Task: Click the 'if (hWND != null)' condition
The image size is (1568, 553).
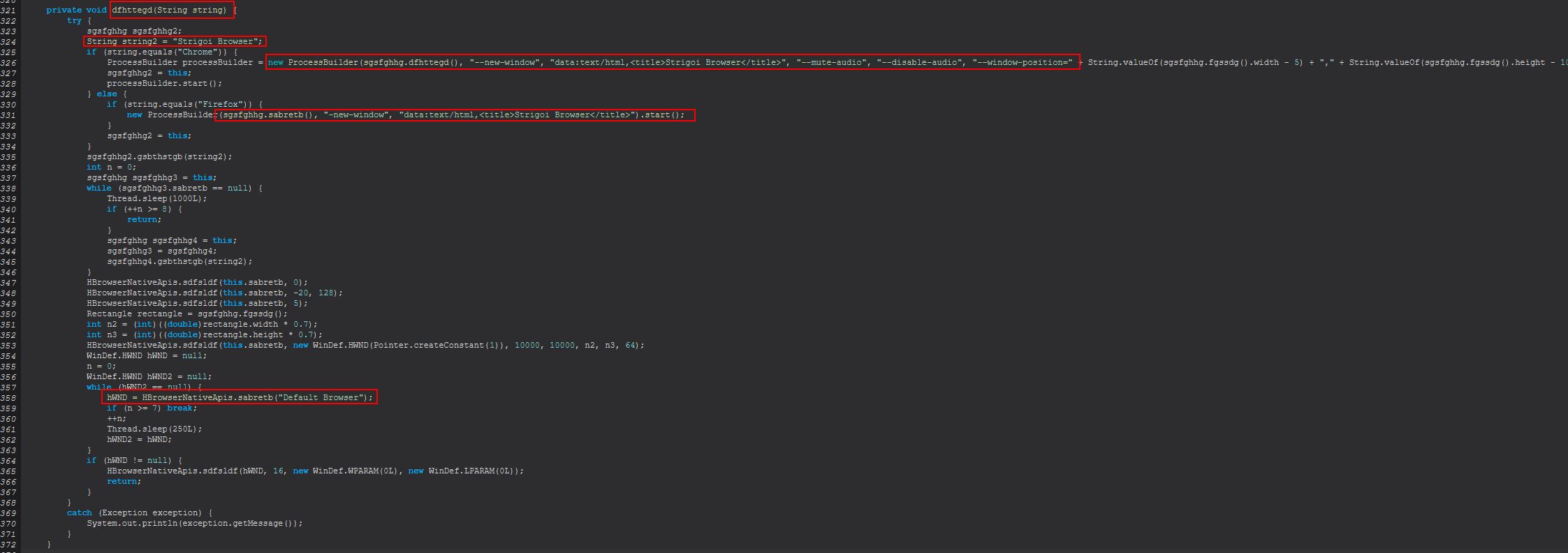Action: pyautogui.click(x=134, y=460)
